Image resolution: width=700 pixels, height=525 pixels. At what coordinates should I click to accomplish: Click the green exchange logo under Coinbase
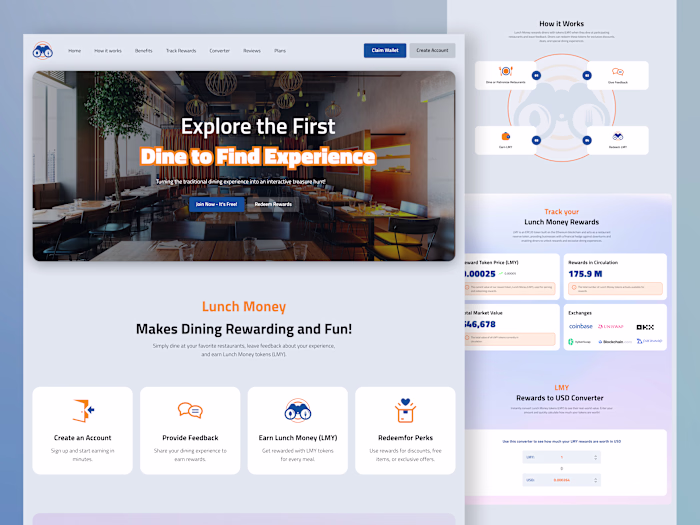tap(579, 342)
